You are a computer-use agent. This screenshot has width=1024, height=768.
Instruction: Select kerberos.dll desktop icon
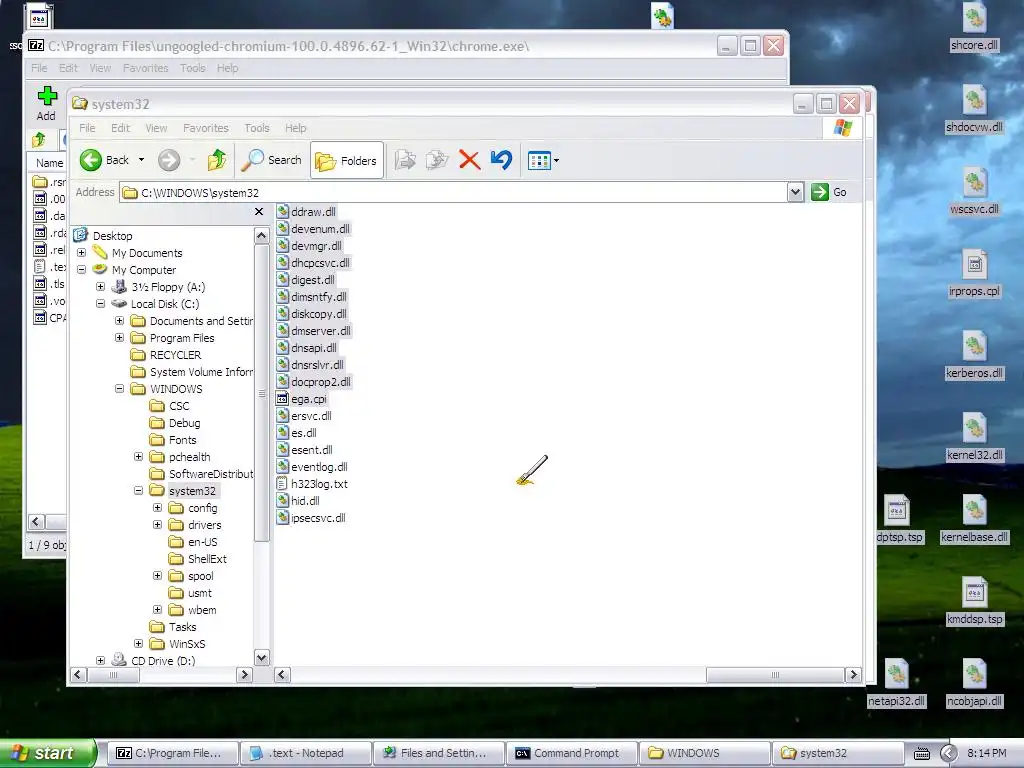pos(974,357)
